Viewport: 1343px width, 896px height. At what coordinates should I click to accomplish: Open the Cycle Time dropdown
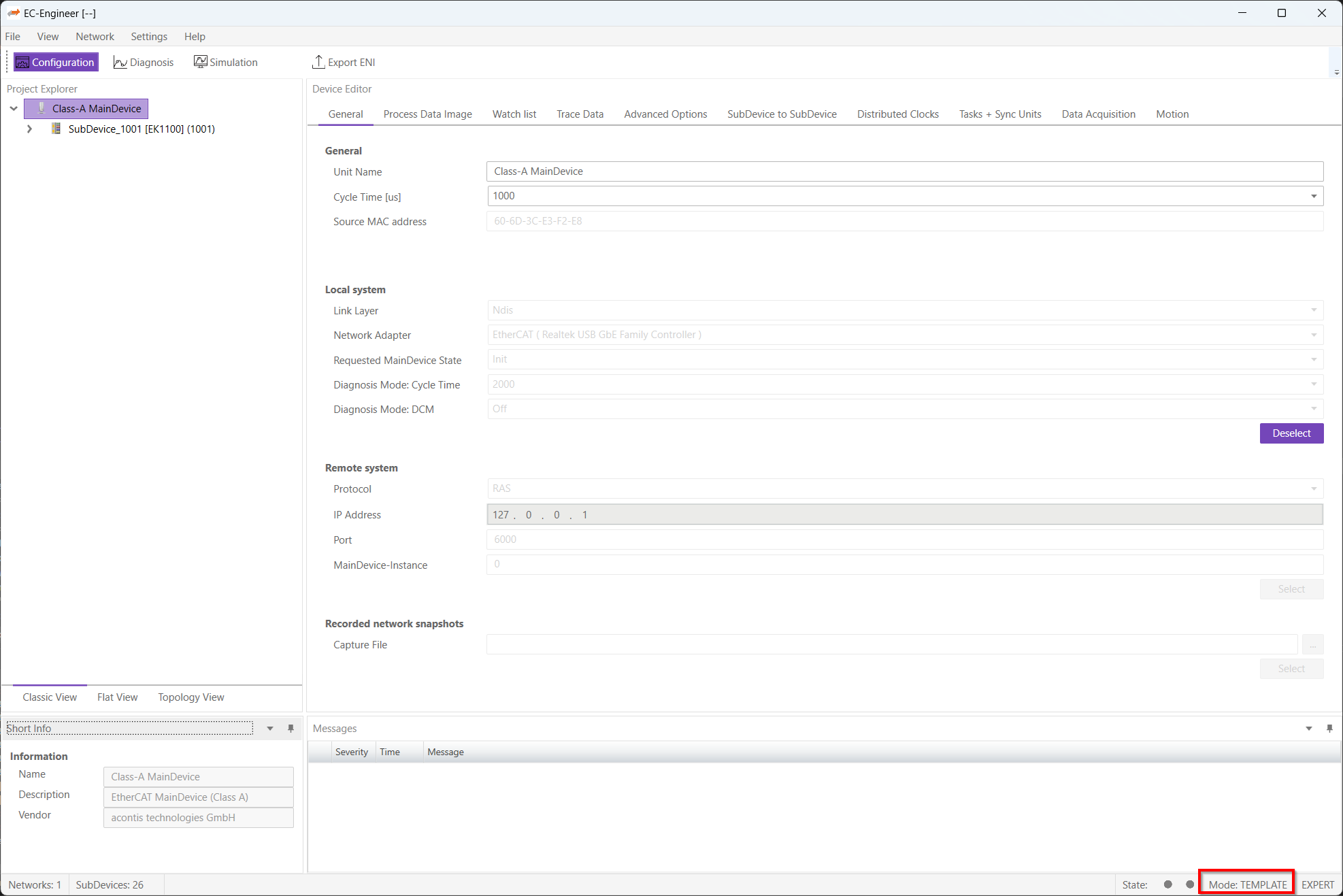[x=1314, y=196]
